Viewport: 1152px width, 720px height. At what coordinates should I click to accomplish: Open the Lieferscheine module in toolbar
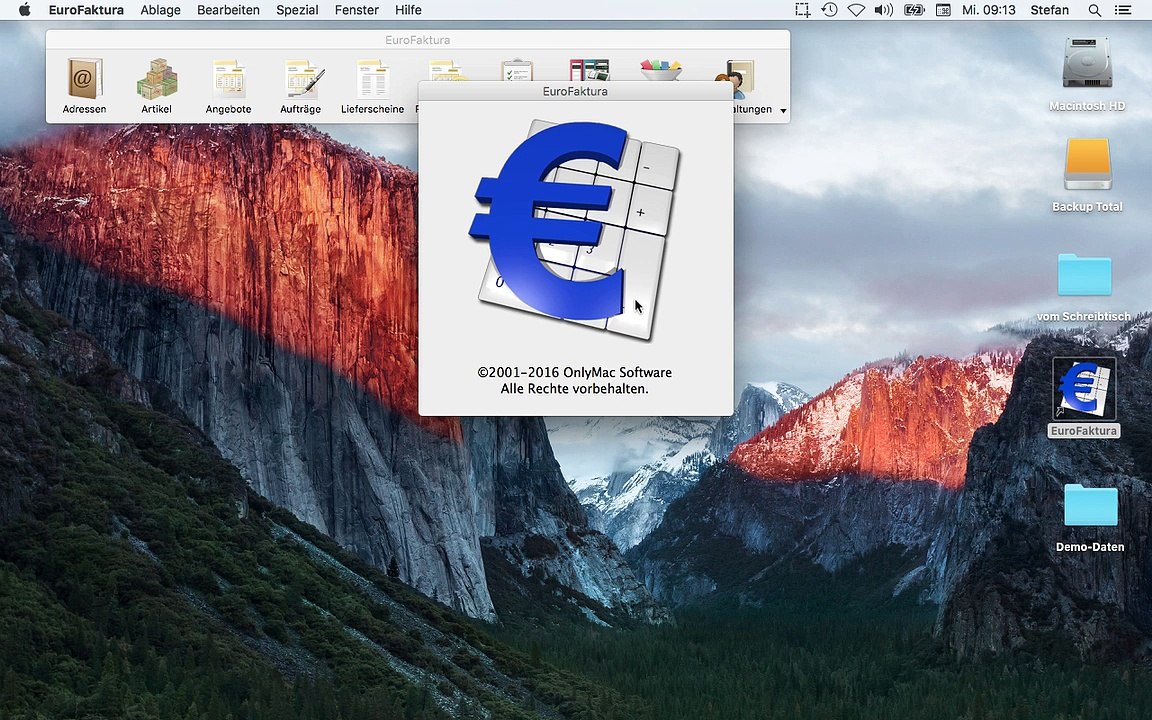tap(372, 86)
